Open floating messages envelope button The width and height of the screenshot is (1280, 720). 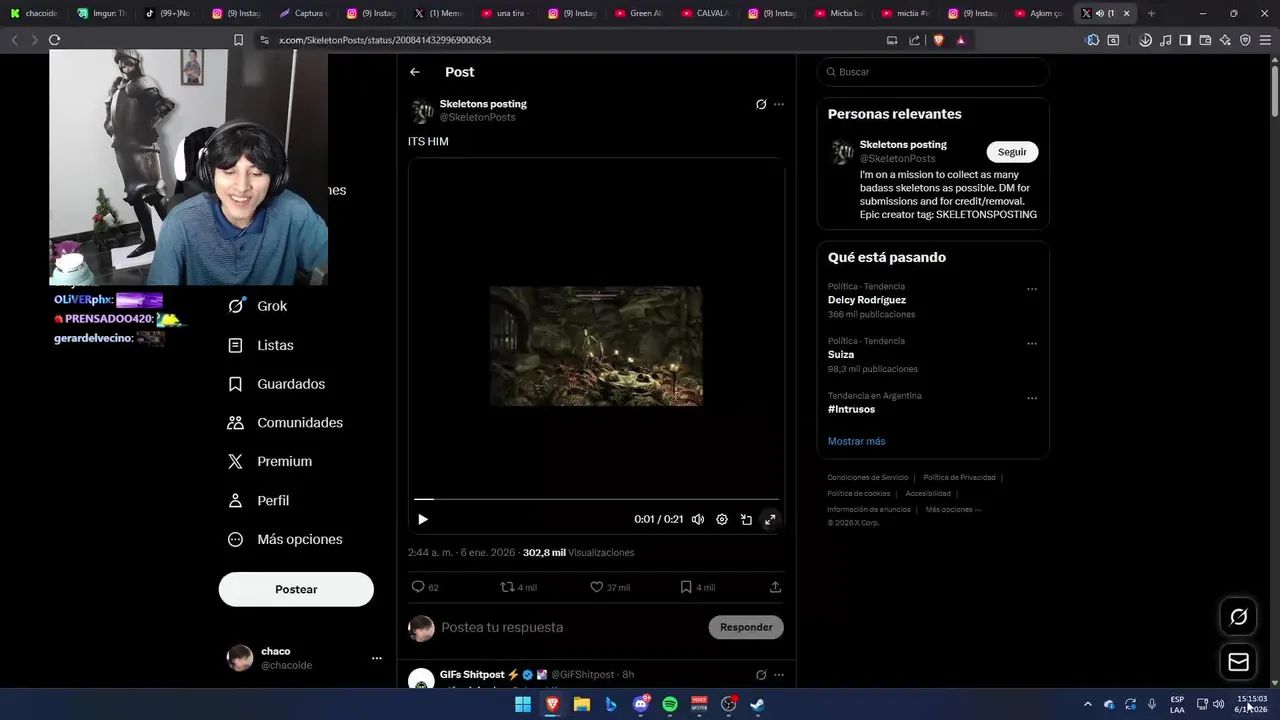1238,662
